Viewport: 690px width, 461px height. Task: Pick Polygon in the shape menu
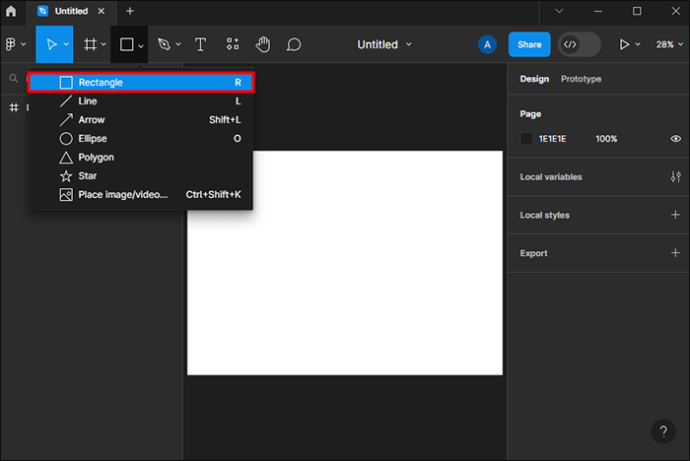pos(95,157)
